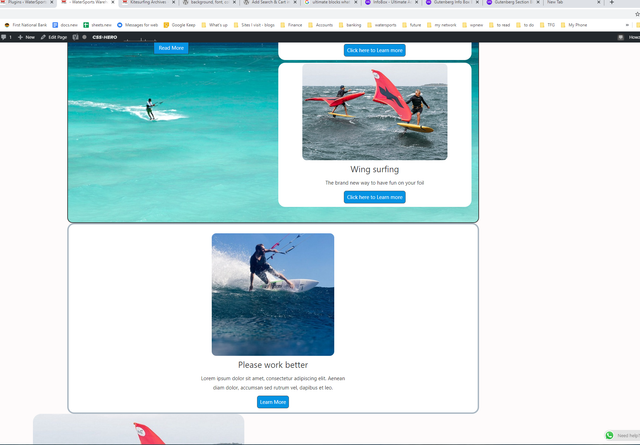Switch to the ultimate blocks Google tab

point(330,2)
